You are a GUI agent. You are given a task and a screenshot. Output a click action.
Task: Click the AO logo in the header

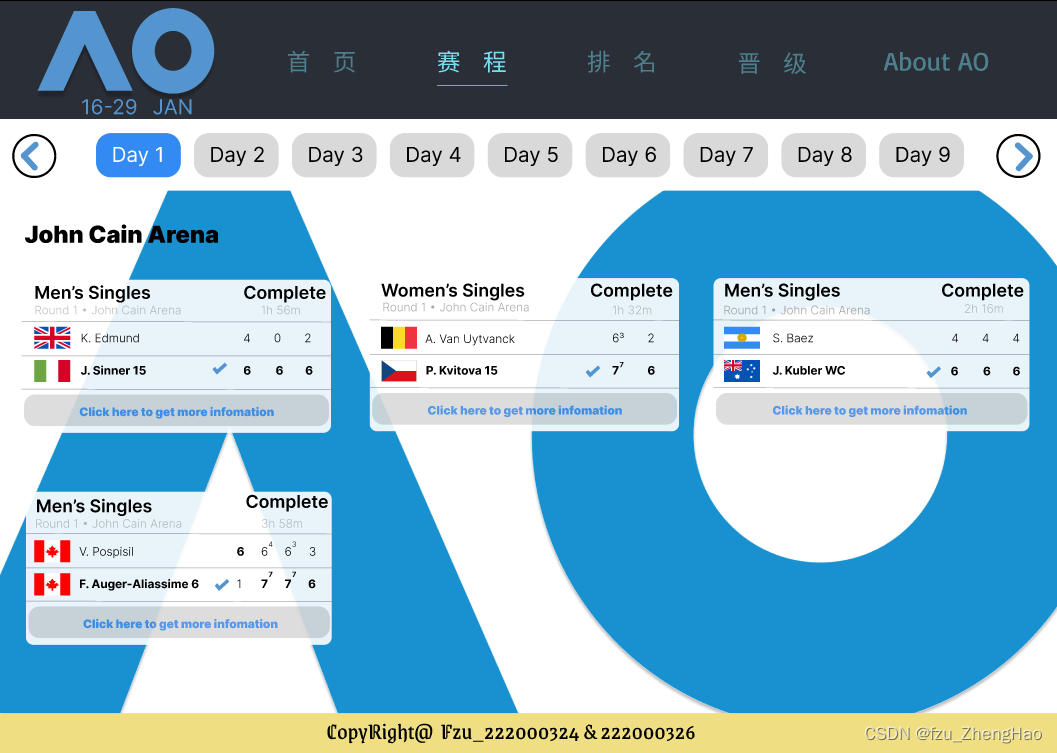tap(126, 51)
